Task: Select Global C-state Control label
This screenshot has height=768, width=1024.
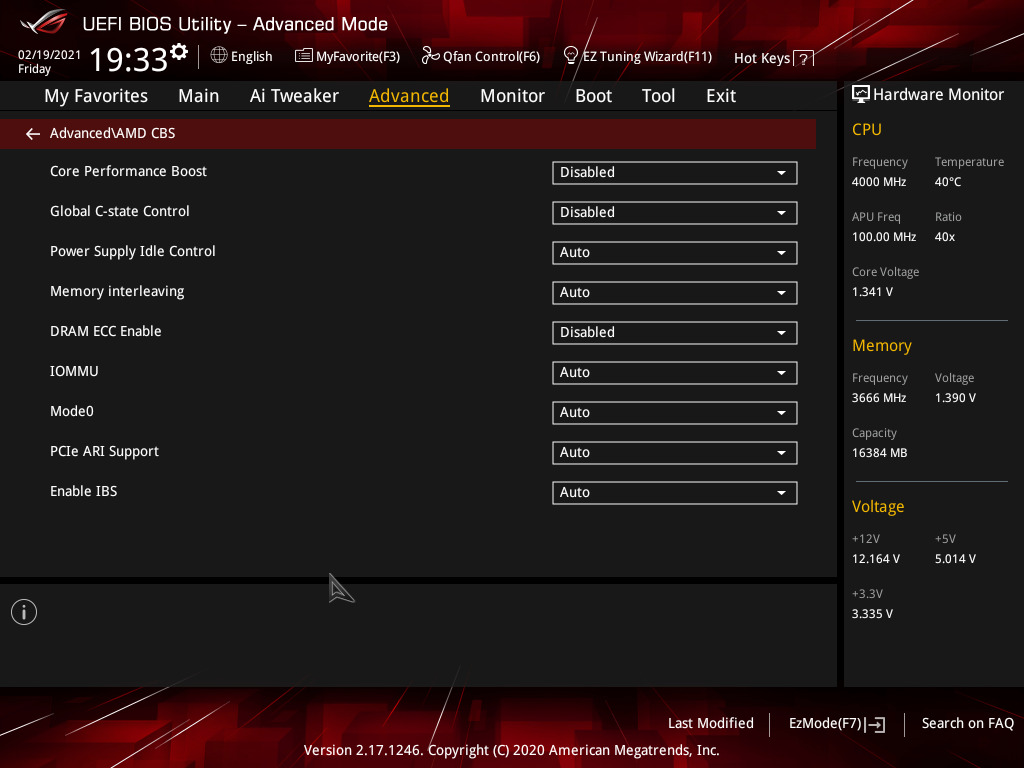Action: click(120, 211)
